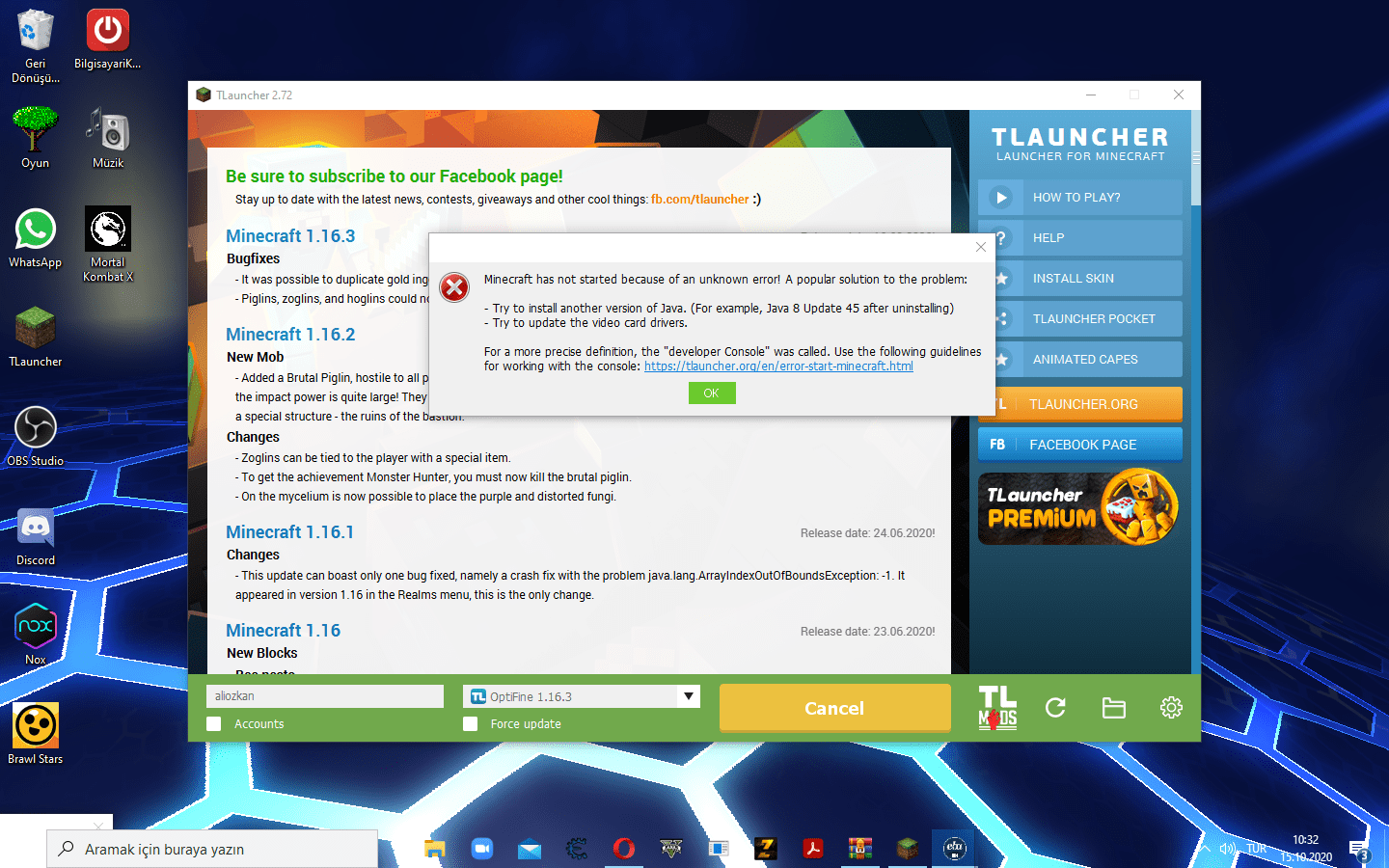Click the 'Release date: 24.06.2020!' text
This screenshot has width=1389, height=868.
click(x=868, y=533)
